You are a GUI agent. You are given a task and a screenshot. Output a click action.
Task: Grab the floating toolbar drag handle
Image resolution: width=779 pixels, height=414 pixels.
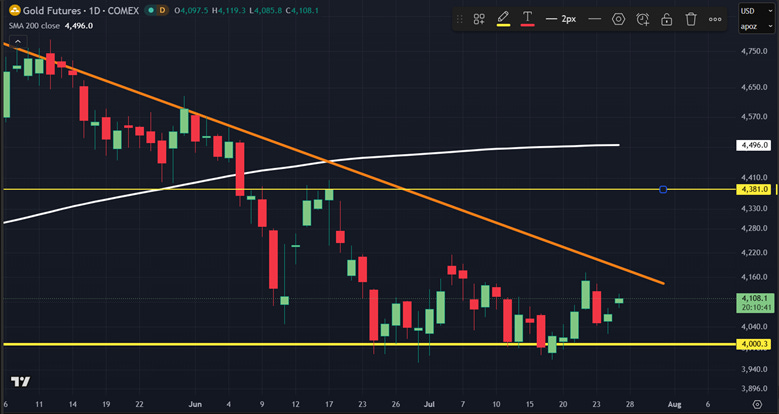click(460, 19)
